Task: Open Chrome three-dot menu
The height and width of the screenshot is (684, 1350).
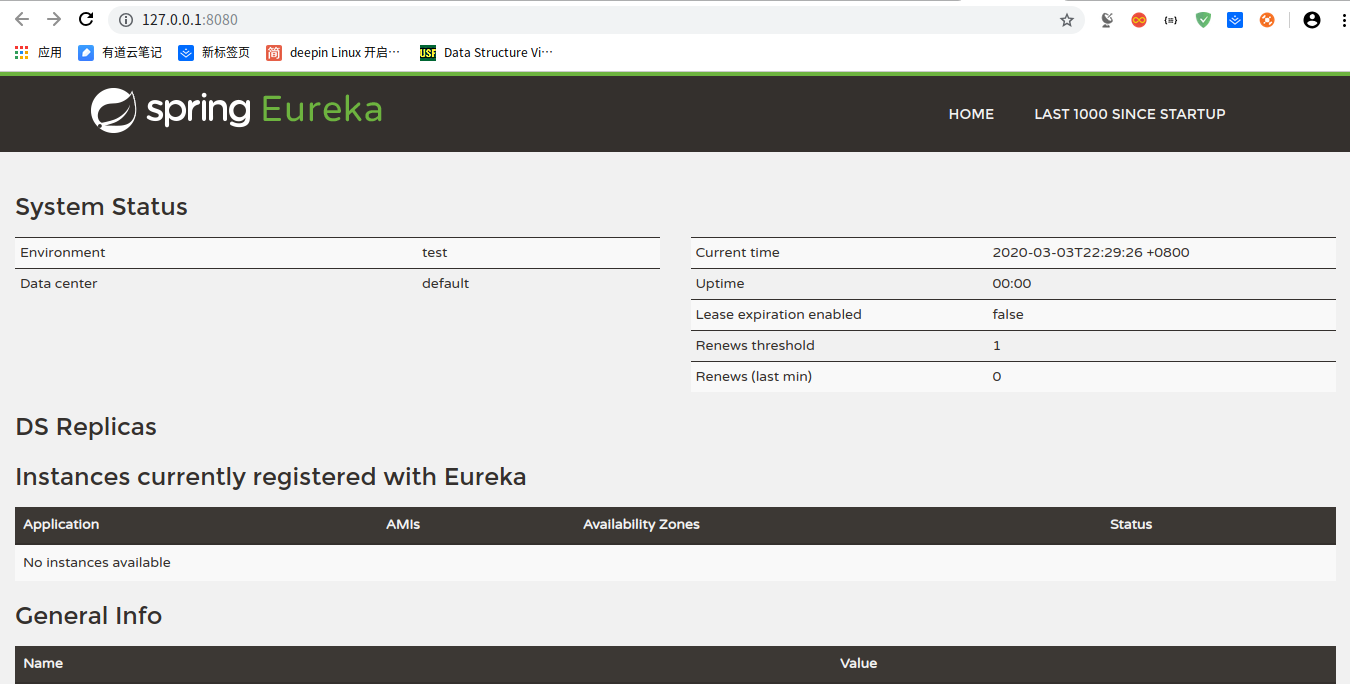Action: [x=1343, y=20]
